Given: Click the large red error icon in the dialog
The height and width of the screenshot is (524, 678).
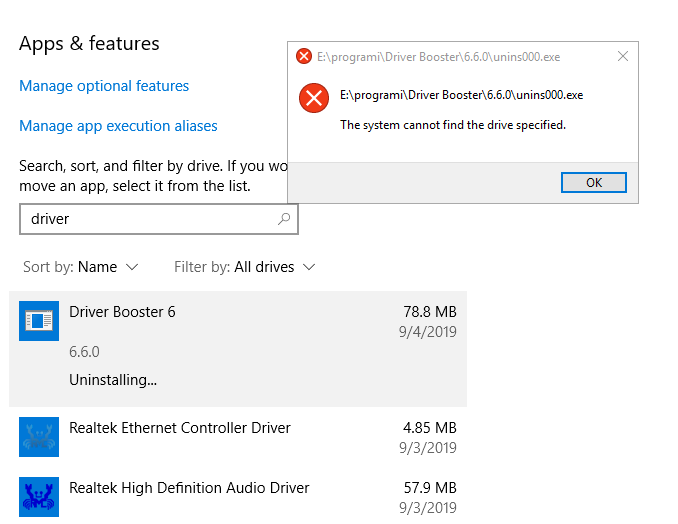Looking at the screenshot, I should pyautogui.click(x=314, y=98).
